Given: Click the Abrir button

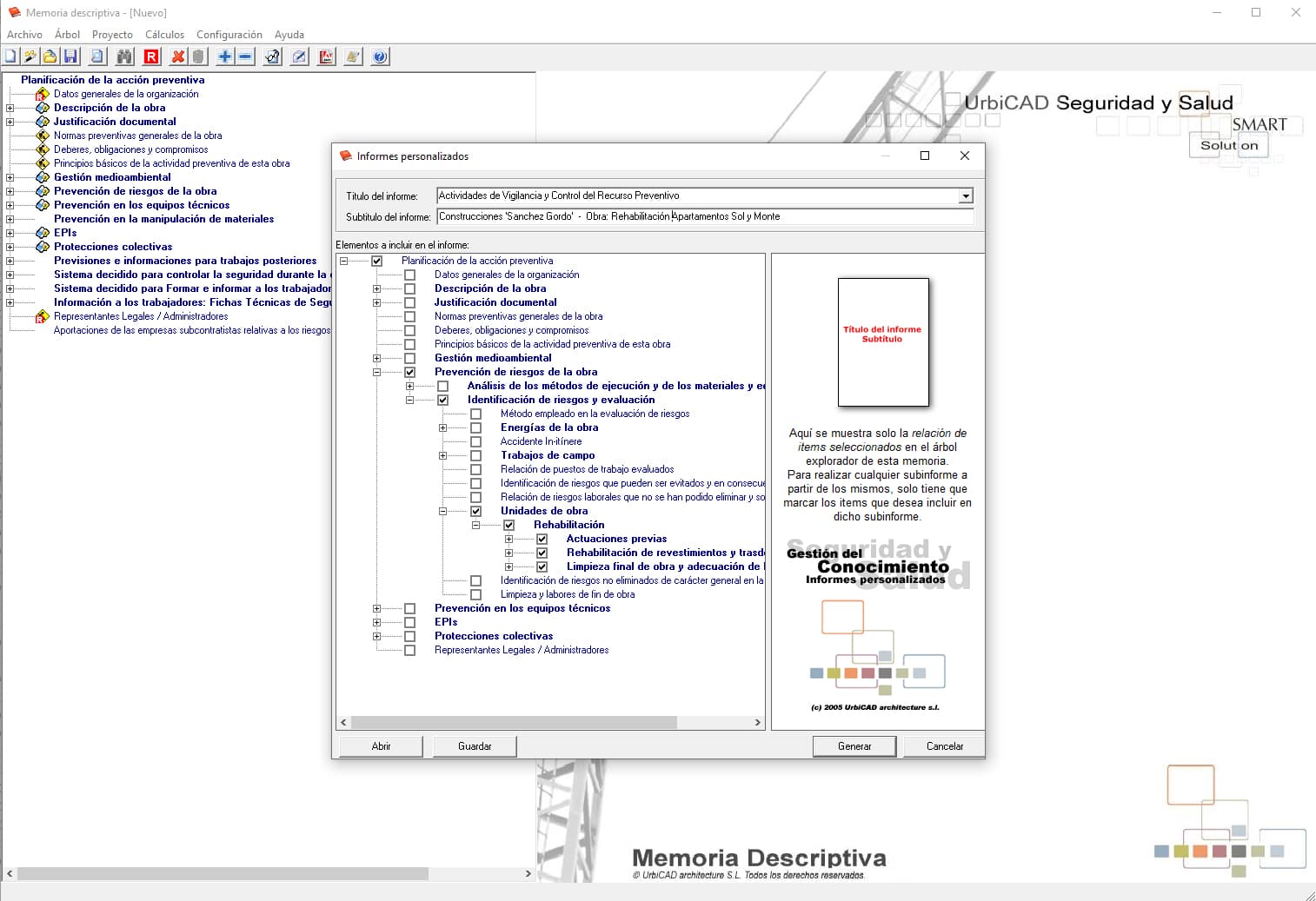Looking at the screenshot, I should coord(381,746).
